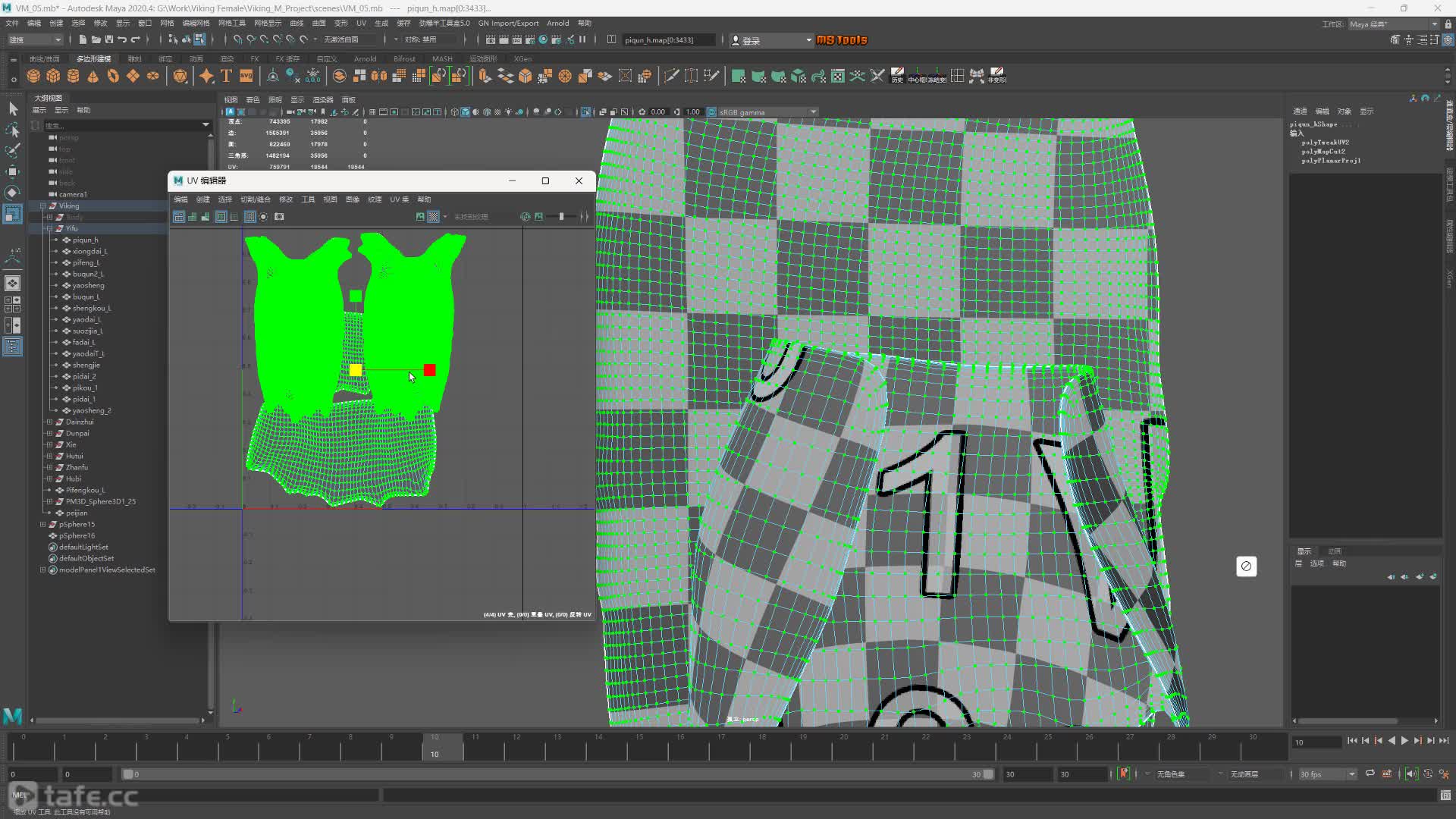Screen dimensions: 1456x819
Task: Create a polygon cube from the shelf
Action: 53,76
